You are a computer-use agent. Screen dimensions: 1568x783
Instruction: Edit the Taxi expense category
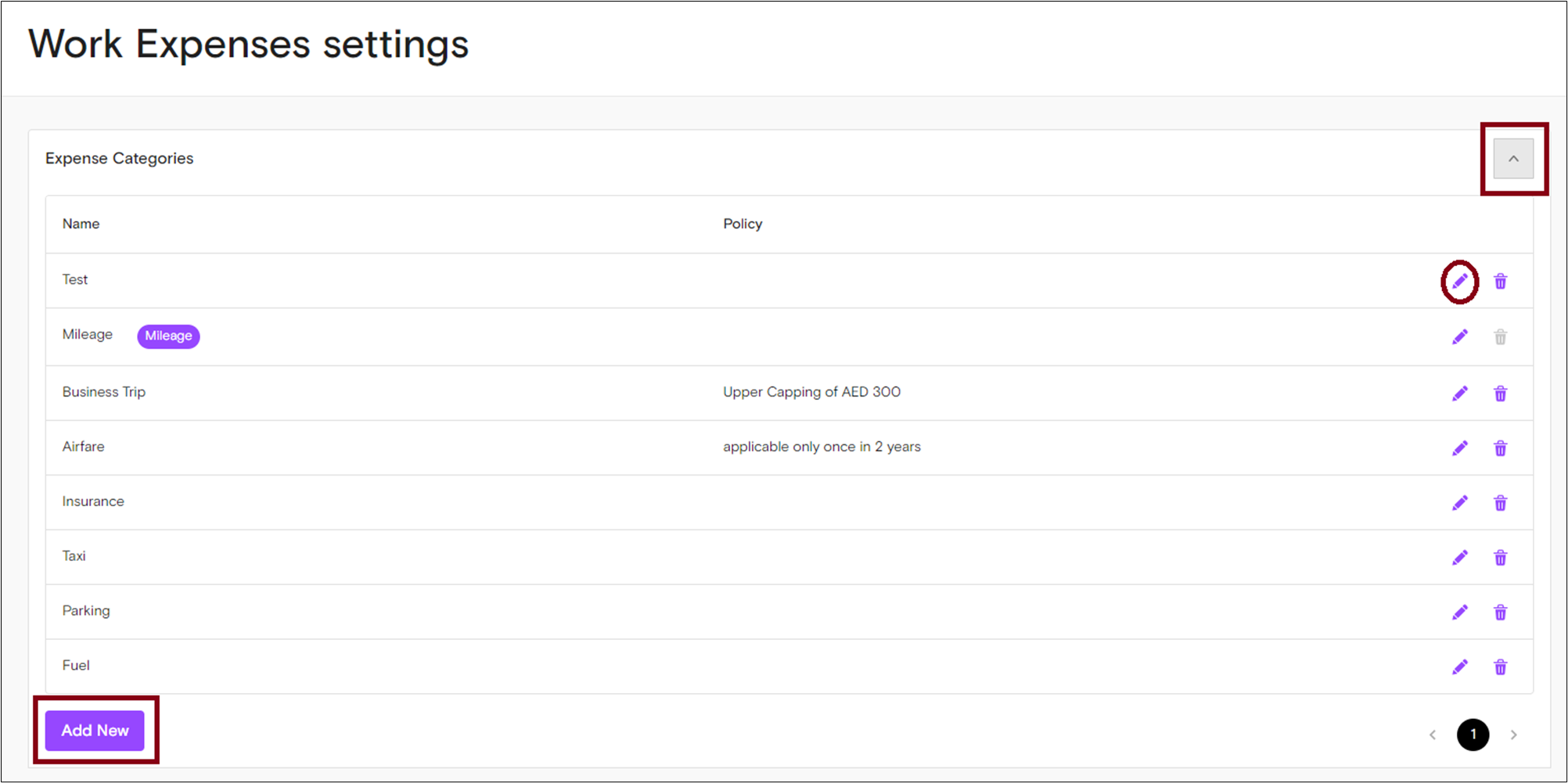click(x=1459, y=557)
